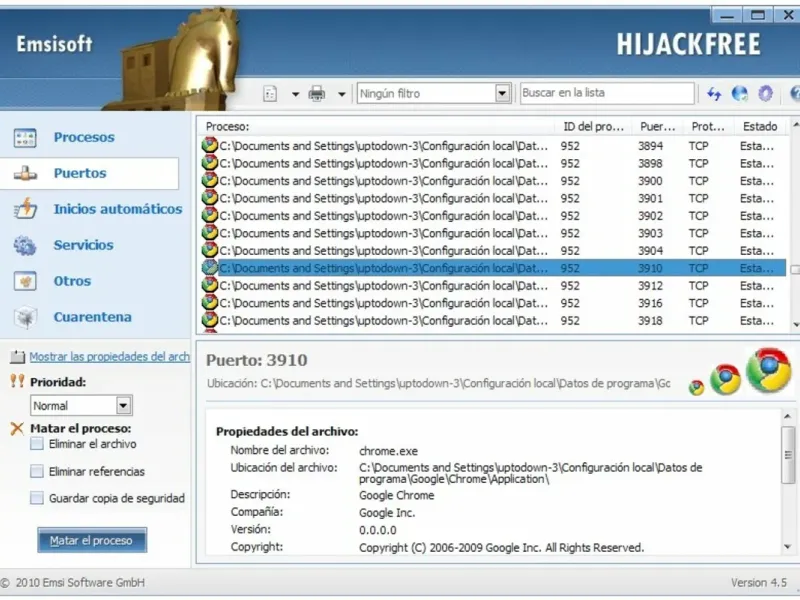
Task: Click the large Chrome icon in details header
Action: 769,371
